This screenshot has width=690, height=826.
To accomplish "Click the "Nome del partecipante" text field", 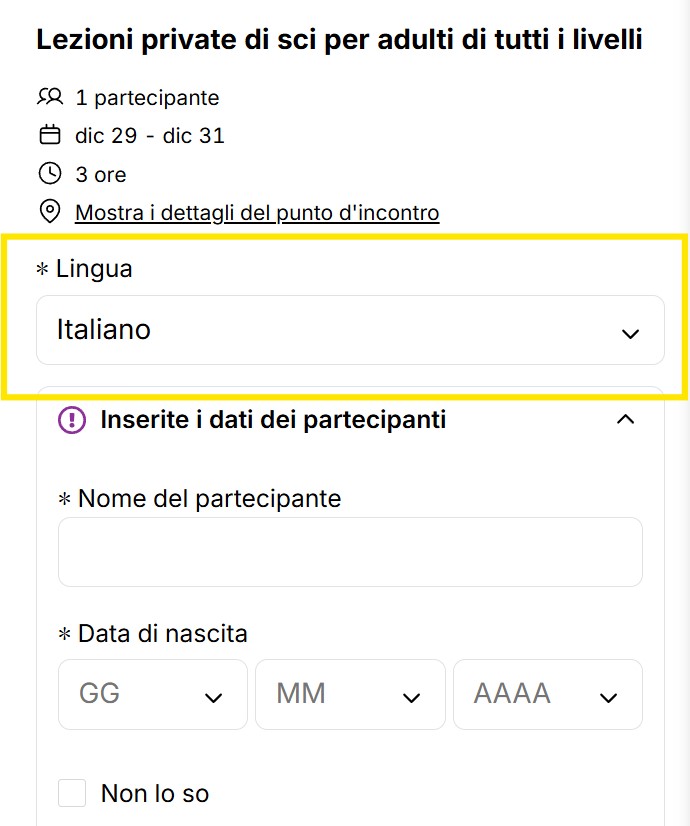I will coord(350,552).
